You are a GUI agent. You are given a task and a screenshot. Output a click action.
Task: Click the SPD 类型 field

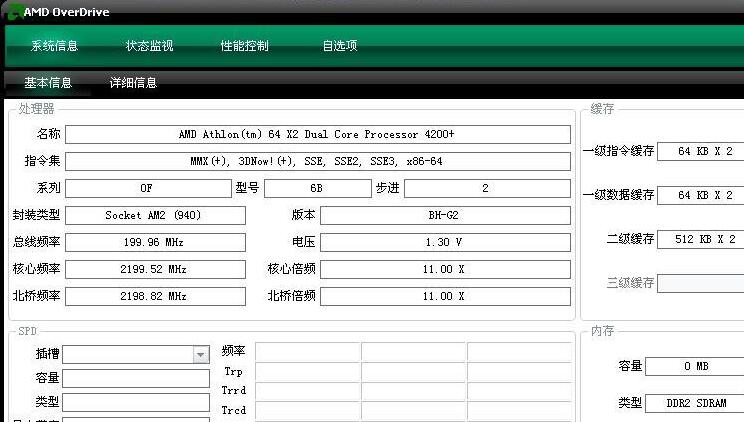coord(136,403)
